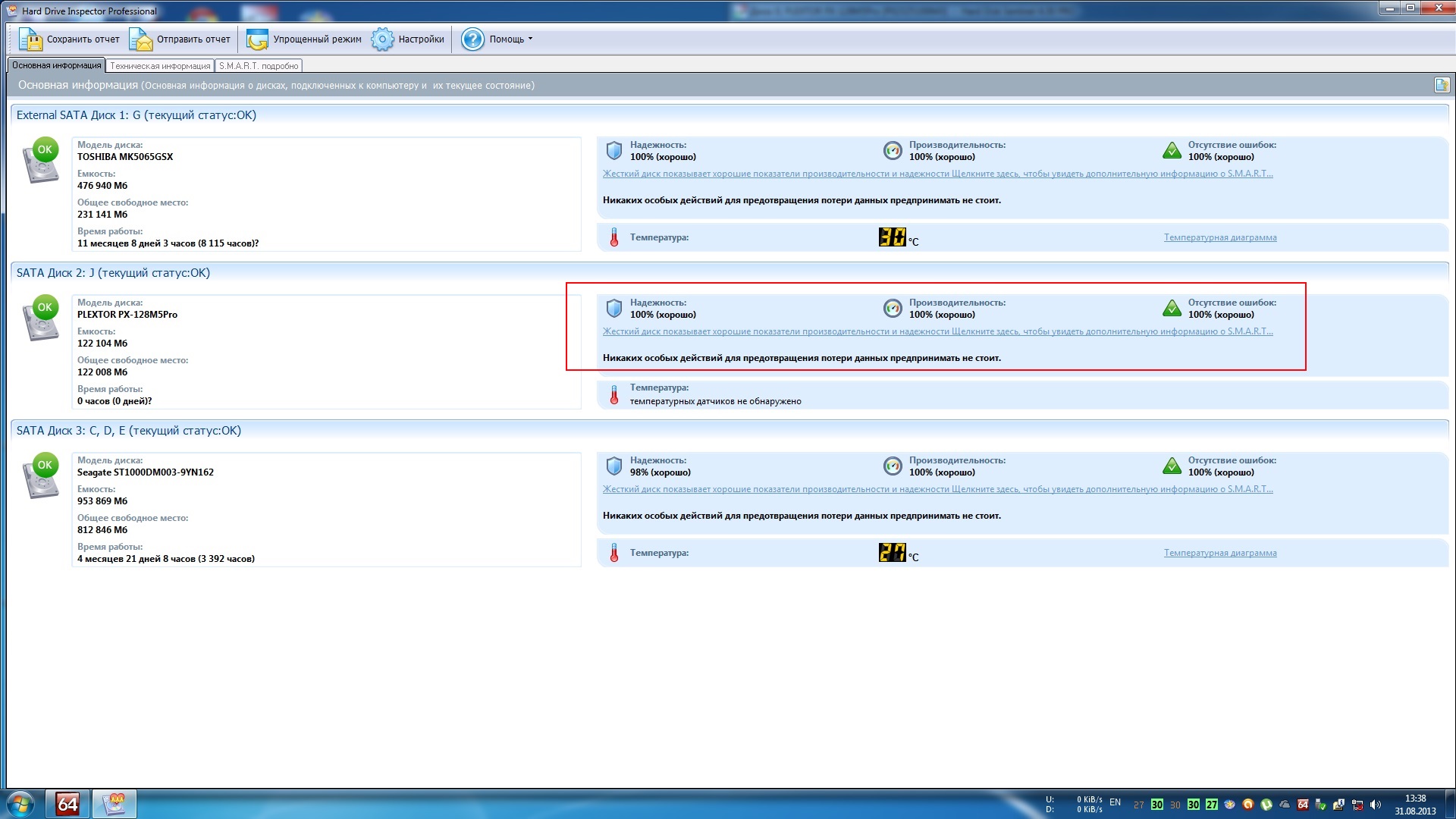This screenshot has height=819, width=1456.
Task: Click performance gauge icon of TOSHIBA disk
Action: tap(893, 150)
